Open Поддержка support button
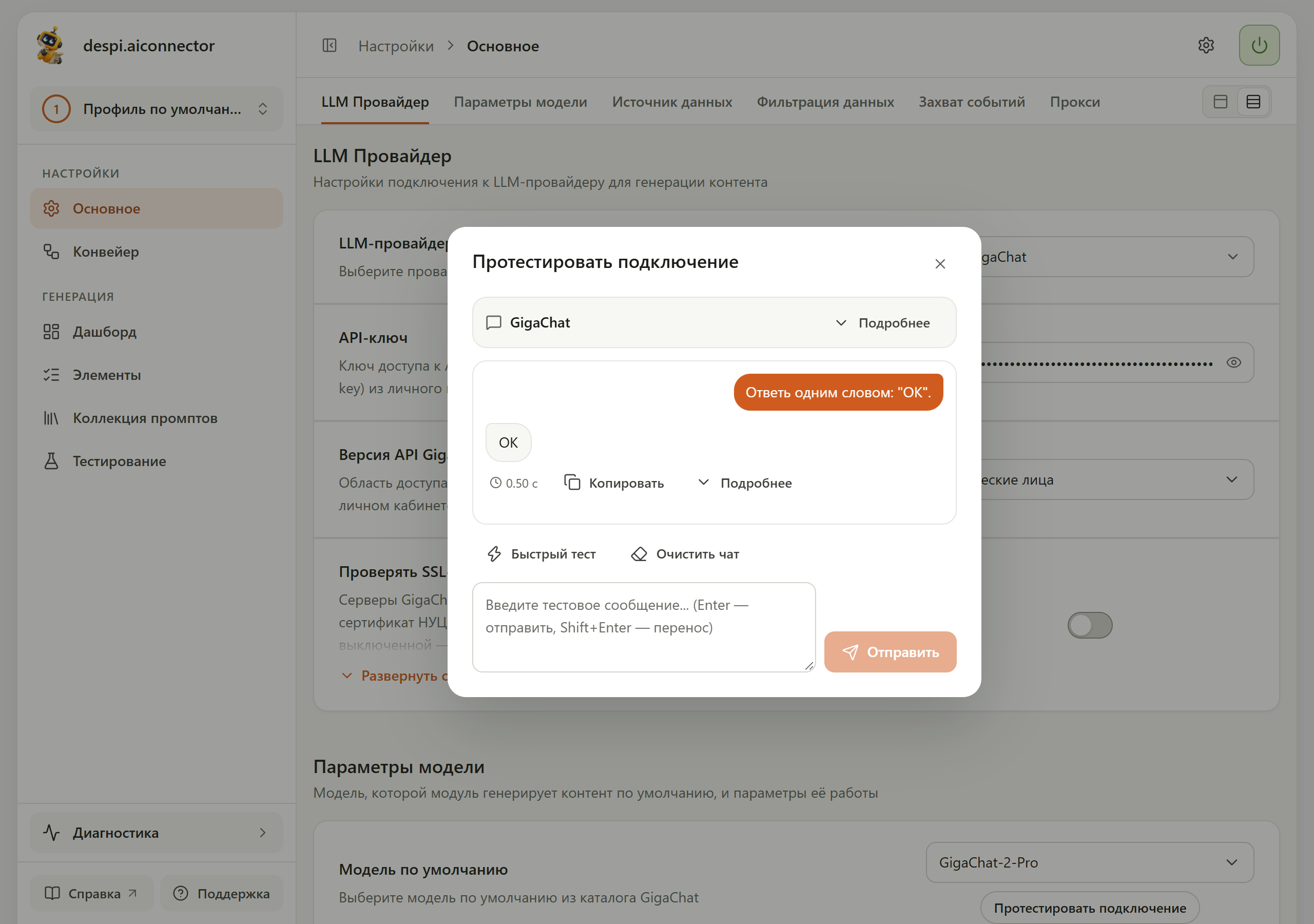 coord(221,894)
